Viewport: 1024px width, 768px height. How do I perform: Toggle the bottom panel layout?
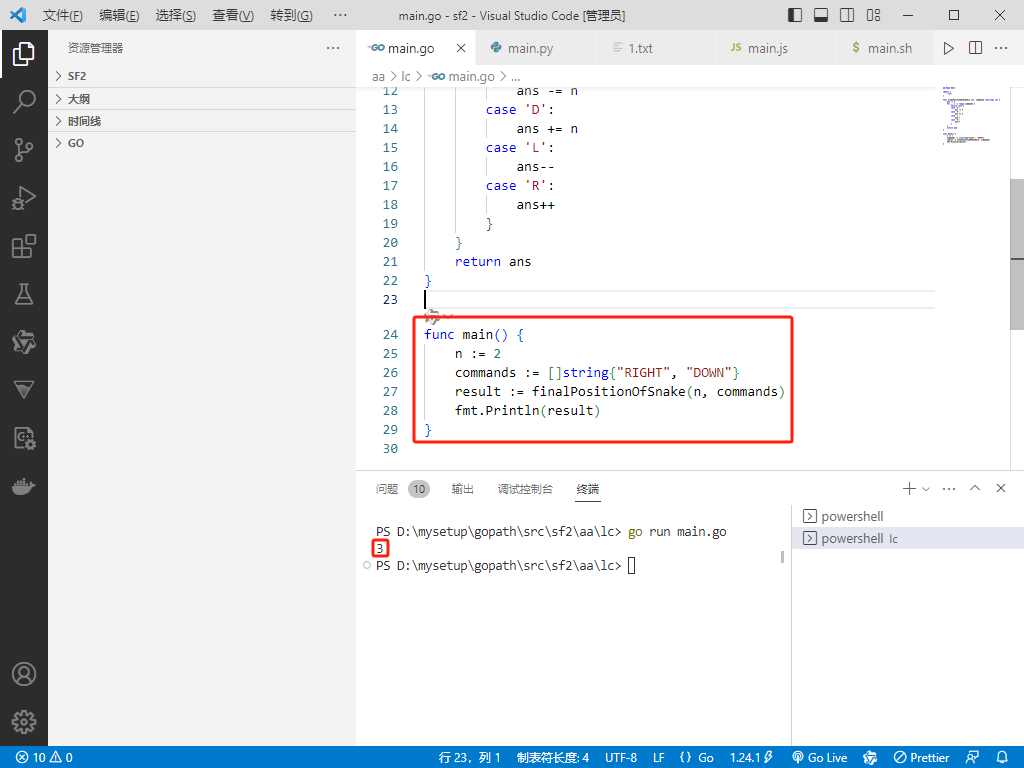coord(821,15)
